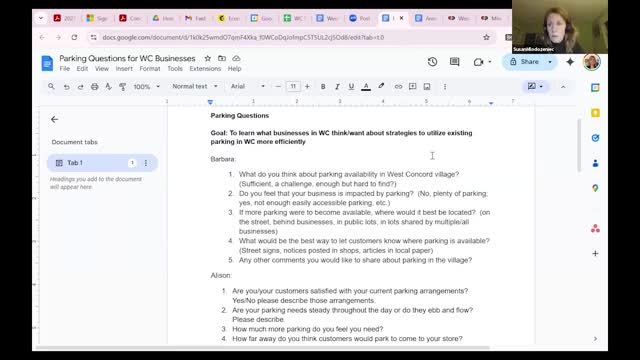Check the cloud save status icon
The height and width of the screenshot is (360, 640).
236,58
